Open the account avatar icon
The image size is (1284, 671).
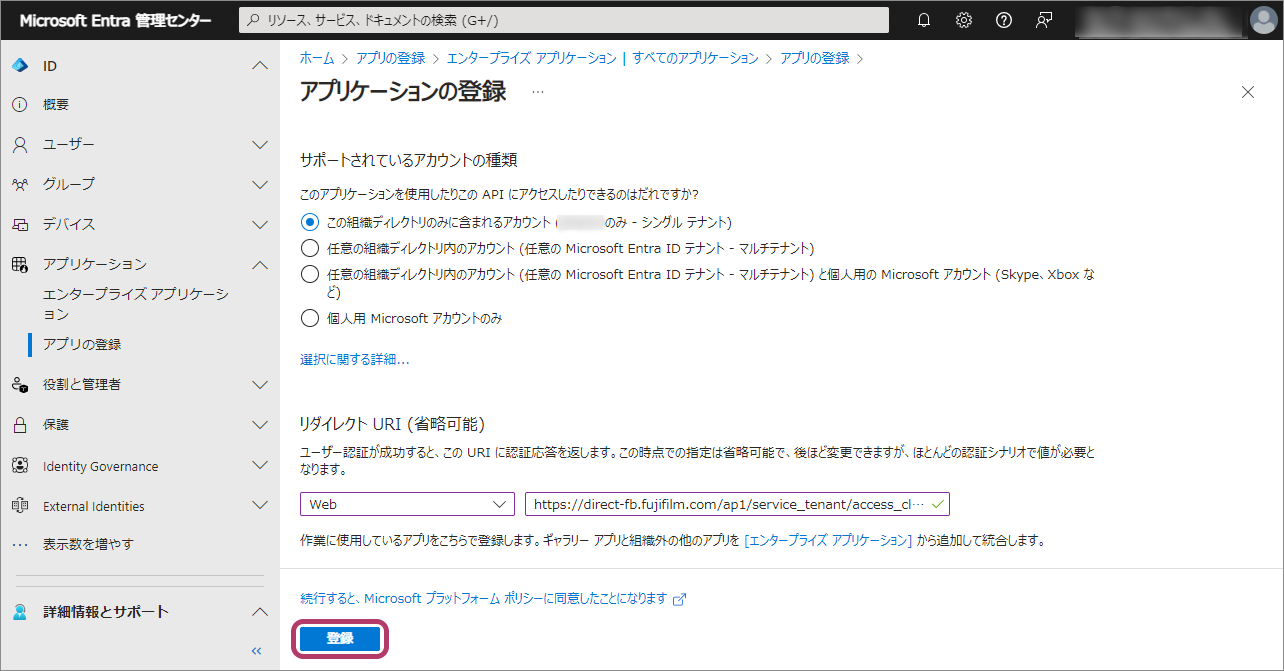[1263, 20]
